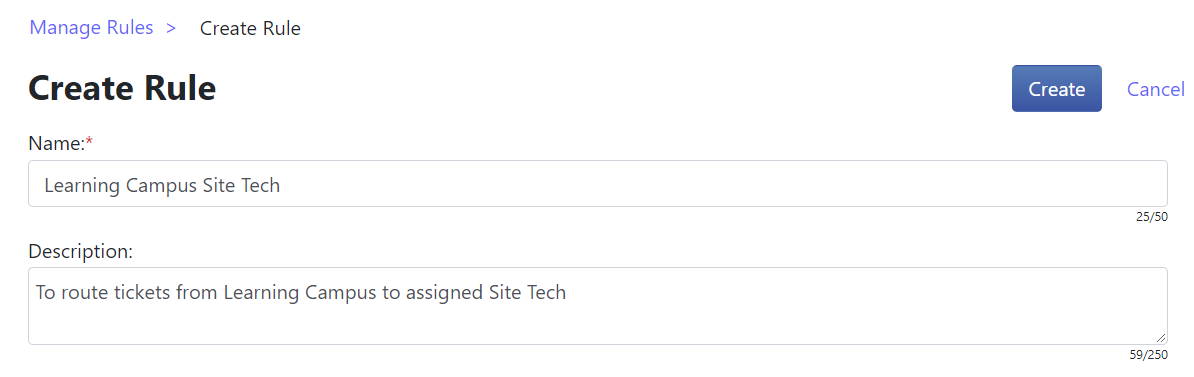This screenshot has height=377, width=1194.
Task: Click the Description textarea resize handle
Action: tap(1160, 337)
